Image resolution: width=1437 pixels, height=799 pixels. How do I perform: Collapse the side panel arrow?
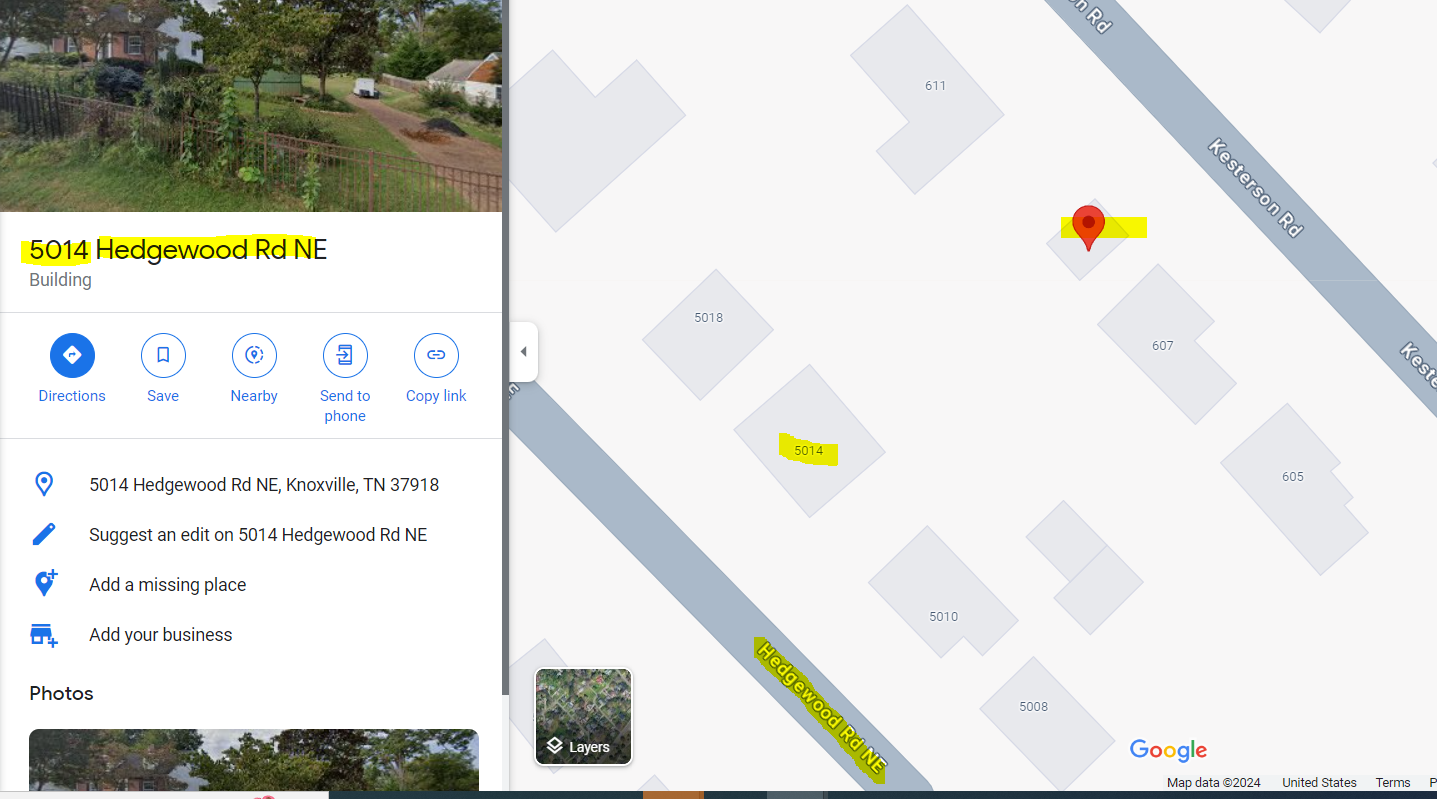pyautogui.click(x=523, y=352)
